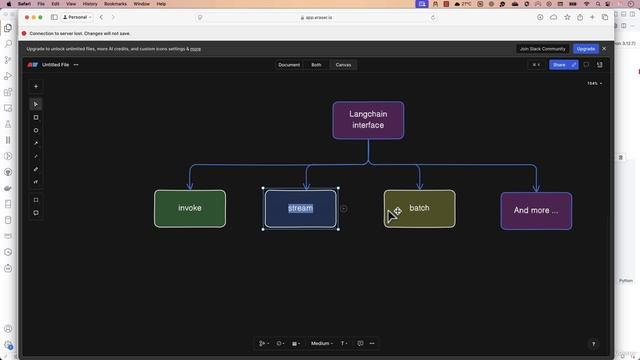Click the Safari share icon
640x360 pixels.
click(x=580, y=18)
